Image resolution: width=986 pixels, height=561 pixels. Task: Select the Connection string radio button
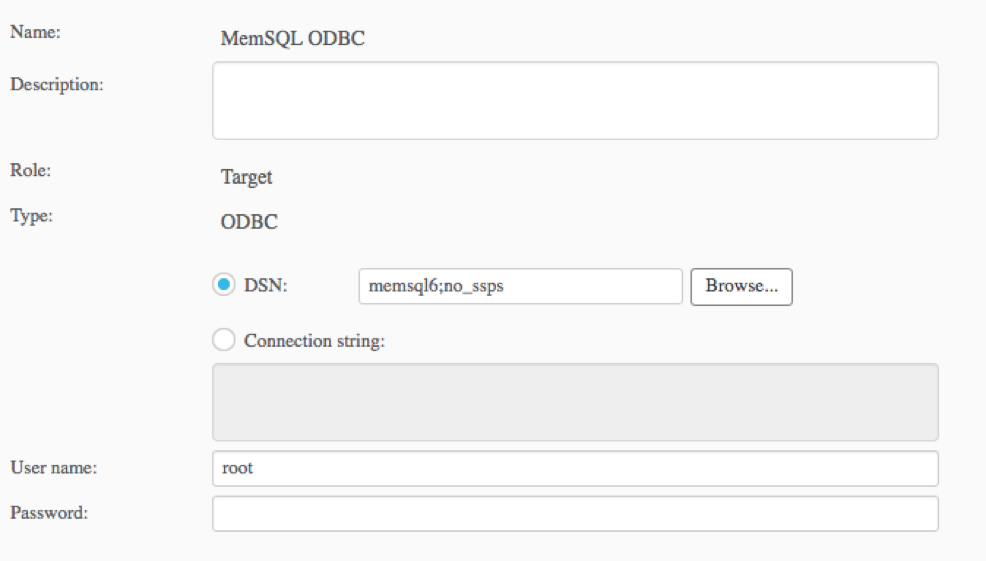point(224,340)
